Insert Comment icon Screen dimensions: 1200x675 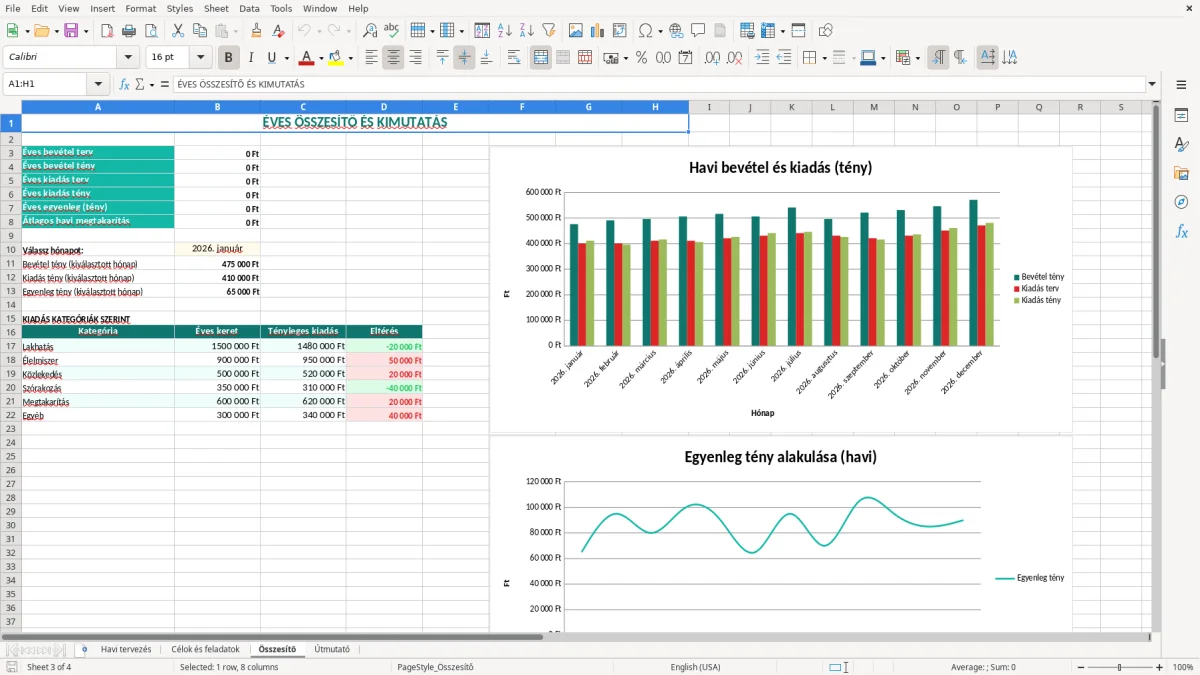pos(698,31)
